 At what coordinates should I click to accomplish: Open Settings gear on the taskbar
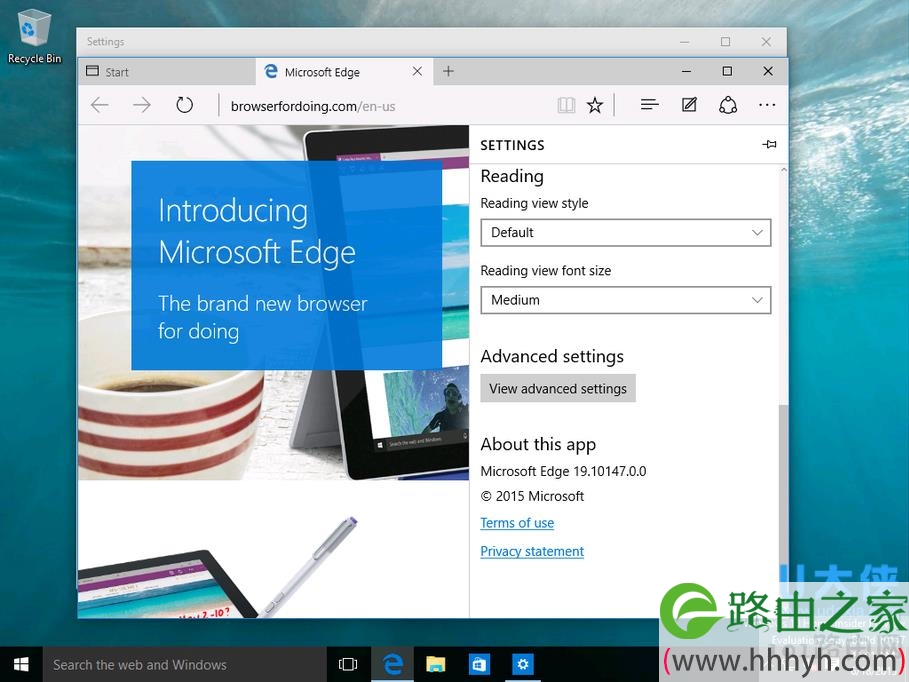pos(522,665)
